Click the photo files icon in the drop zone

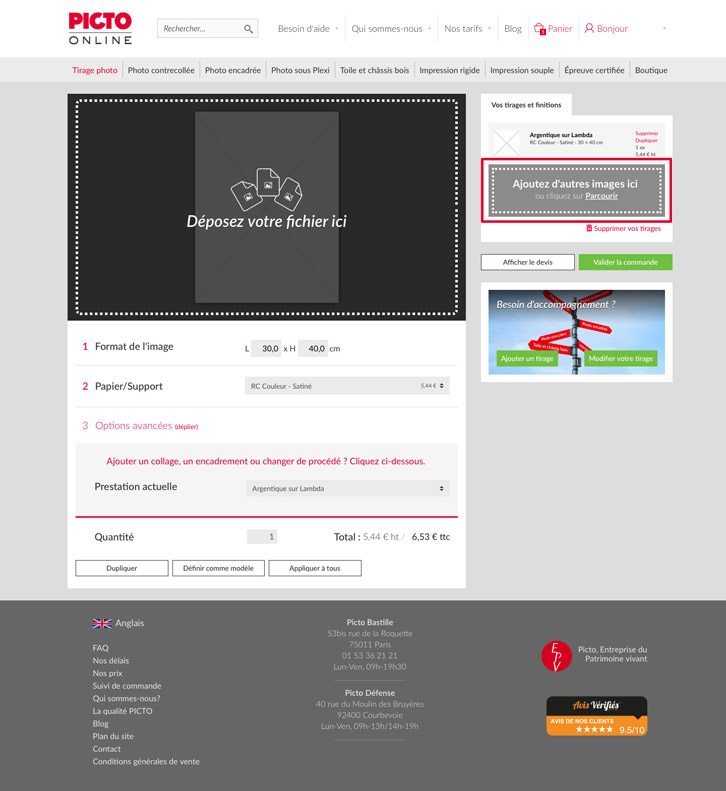266,189
